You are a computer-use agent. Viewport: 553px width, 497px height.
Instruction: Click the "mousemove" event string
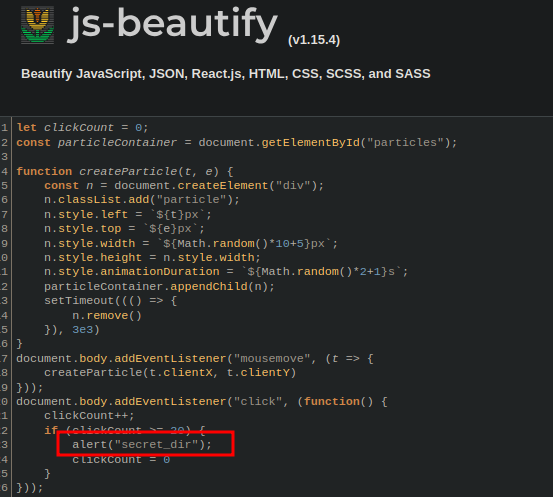tap(272, 359)
